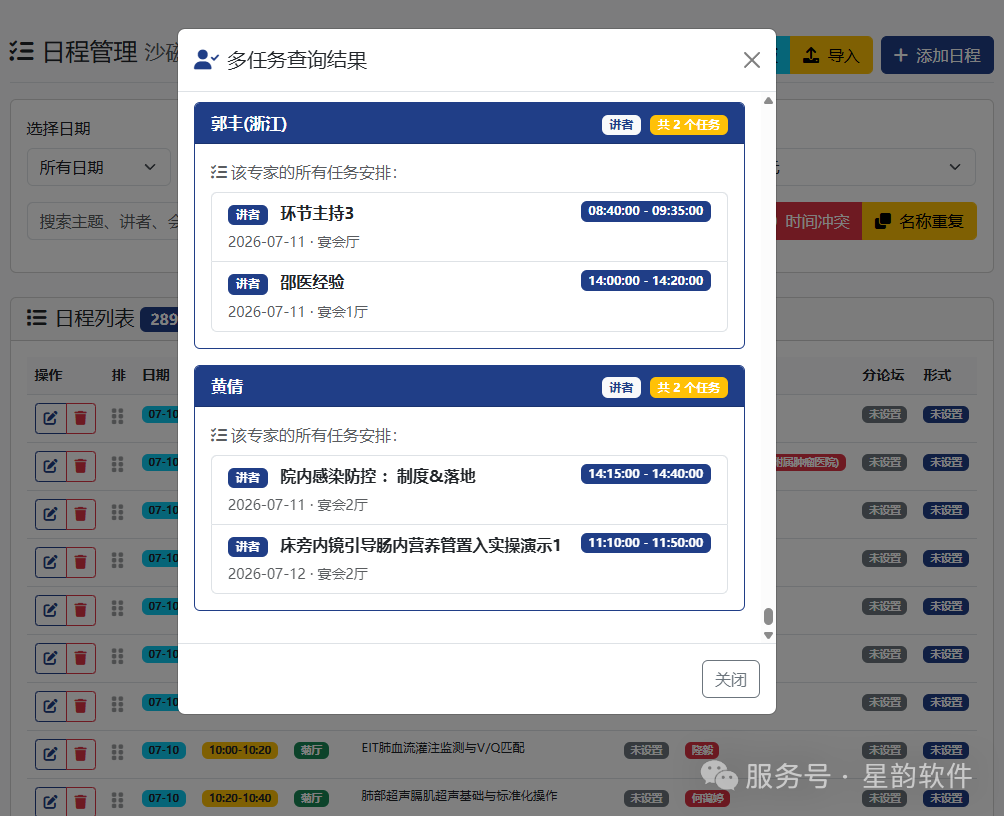1004x816 pixels.
Task: Click the 08:40:00 - 09:35:00 time badge
Action: click(x=645, y=211)
